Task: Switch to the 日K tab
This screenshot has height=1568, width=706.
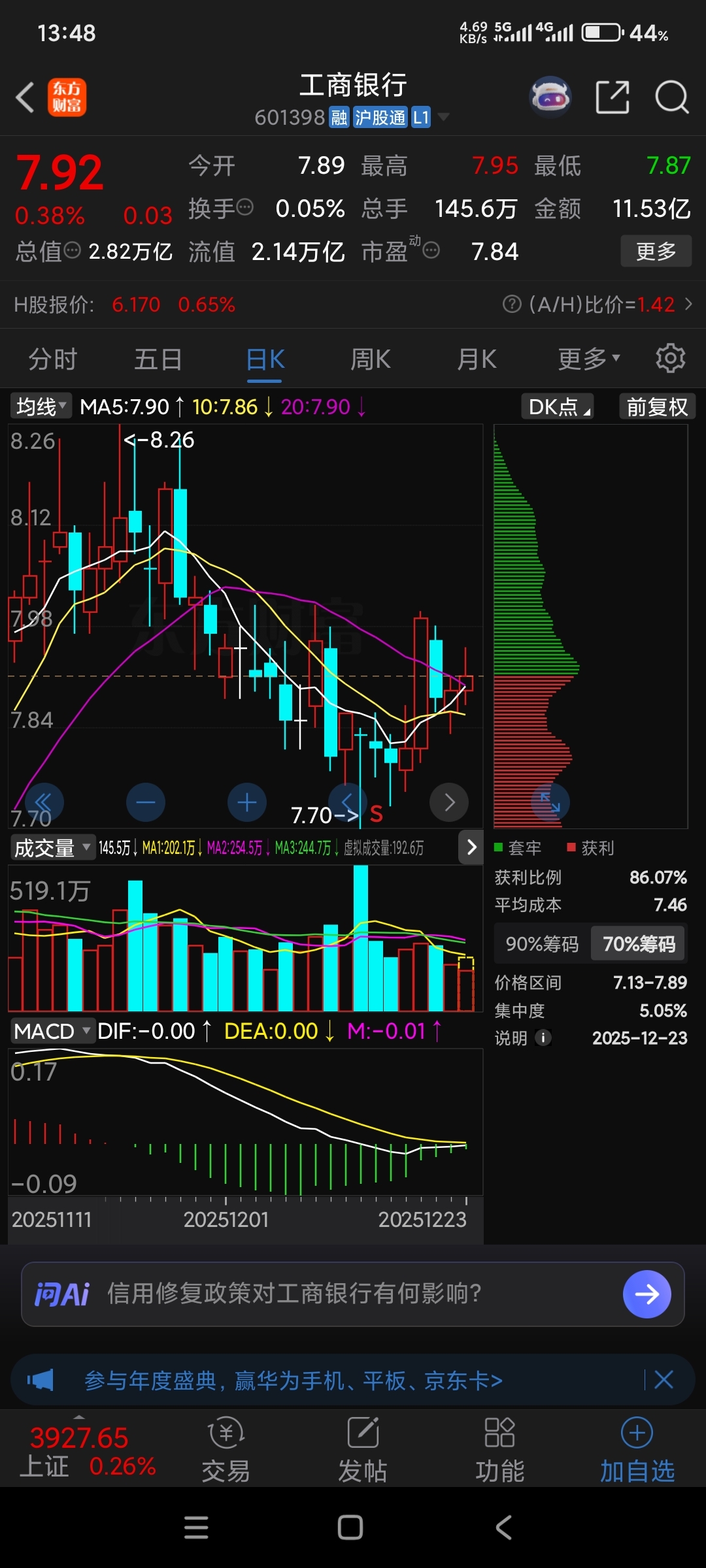Action: point(265,359)
